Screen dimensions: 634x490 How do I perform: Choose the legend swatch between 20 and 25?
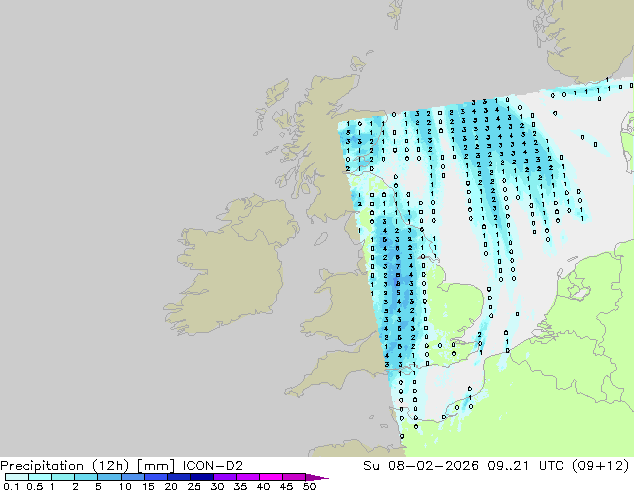(x=179, y=477)
